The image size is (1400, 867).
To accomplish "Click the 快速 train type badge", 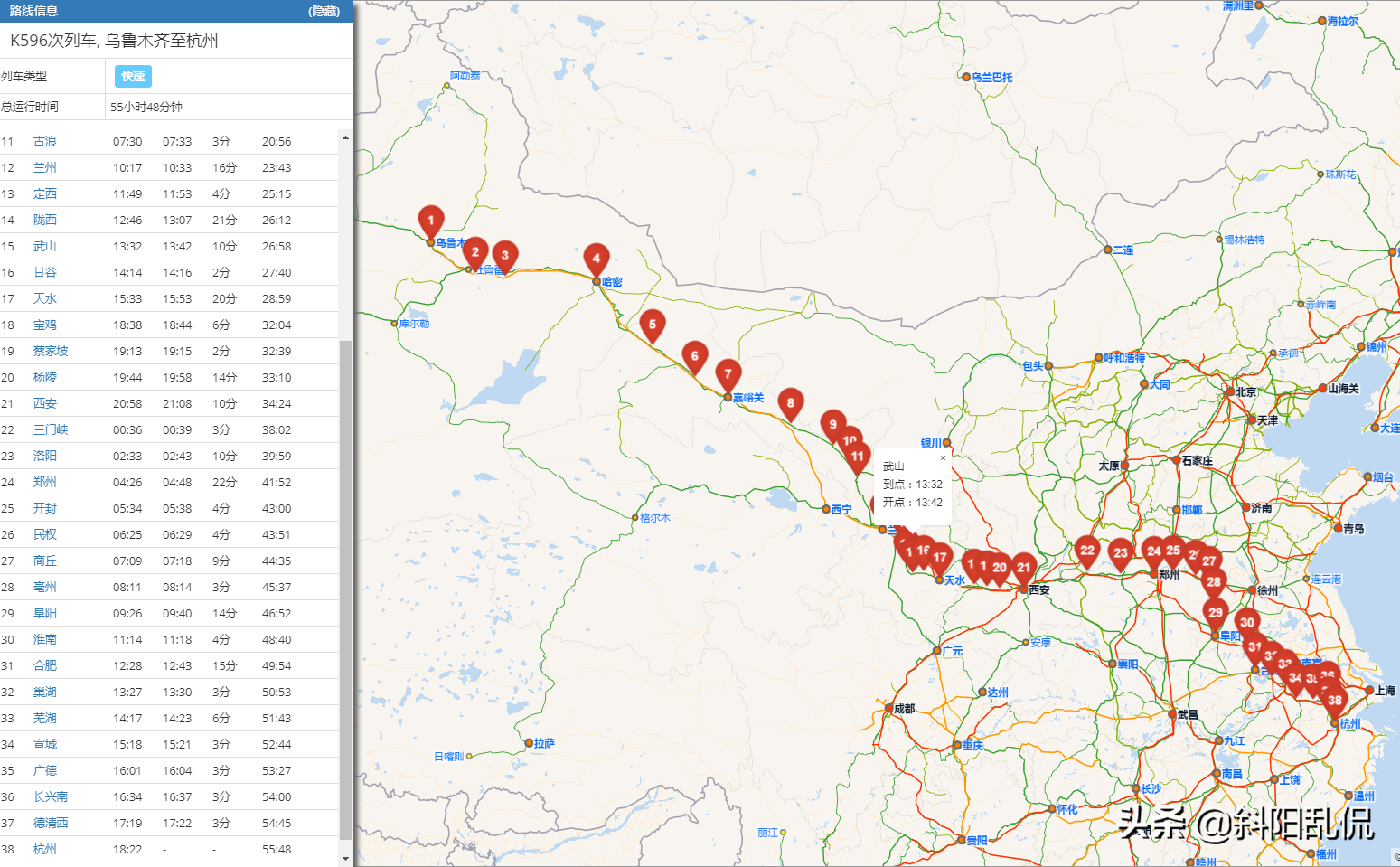I will pos(133,76).
